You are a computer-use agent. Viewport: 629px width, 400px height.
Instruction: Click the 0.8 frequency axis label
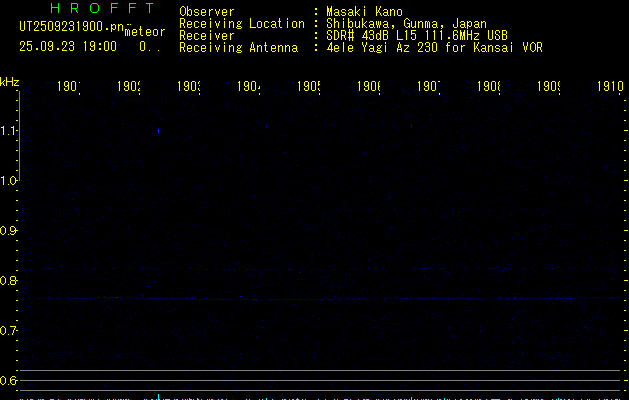9,281
